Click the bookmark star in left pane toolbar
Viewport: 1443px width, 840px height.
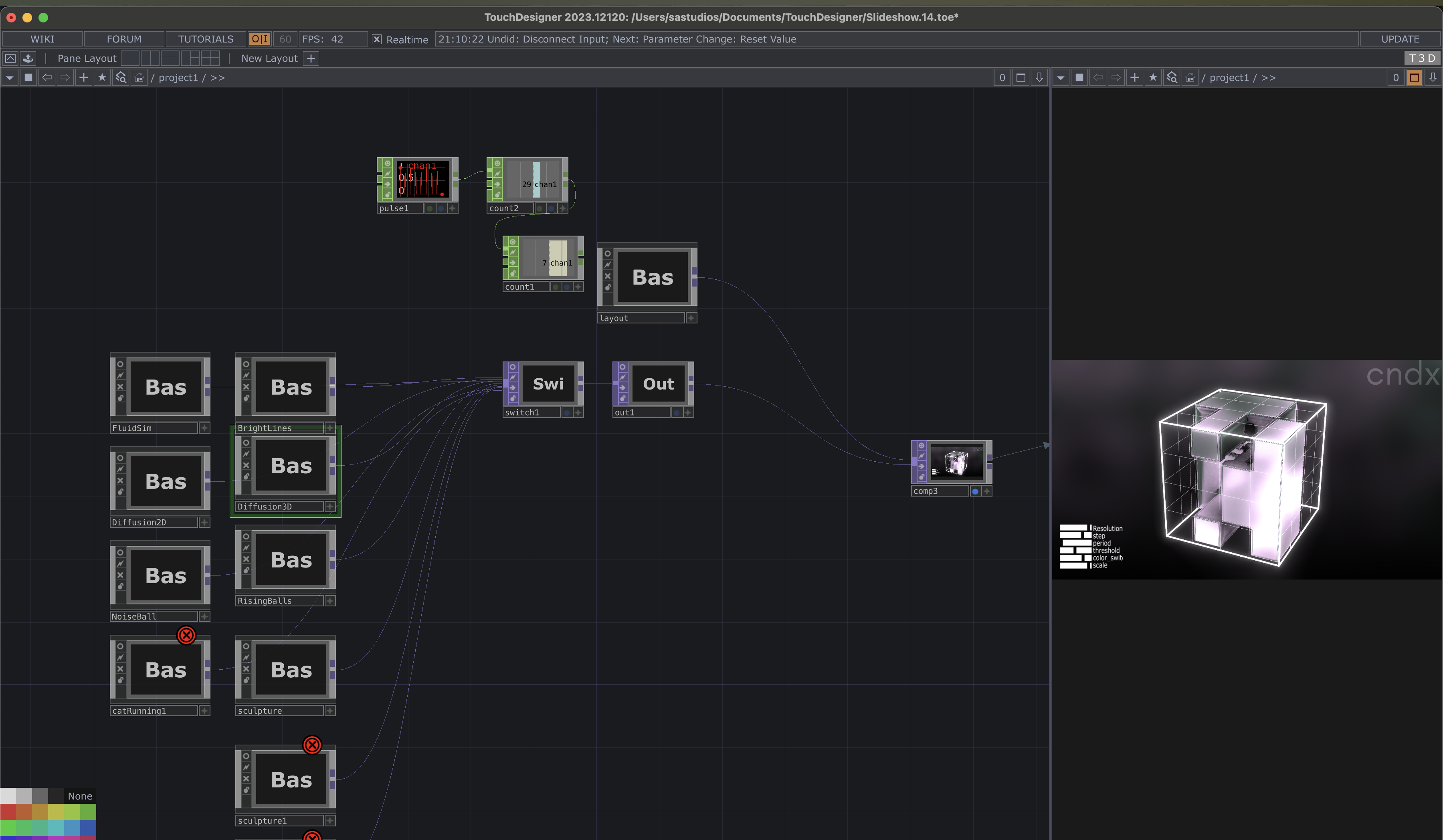(x=102, y=77)
